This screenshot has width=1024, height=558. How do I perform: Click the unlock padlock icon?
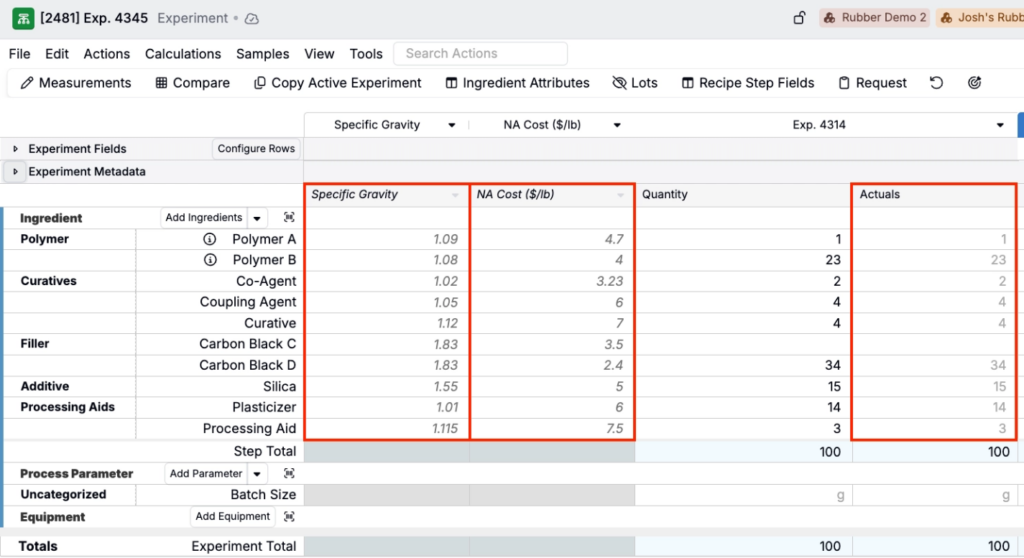[799, 18]
